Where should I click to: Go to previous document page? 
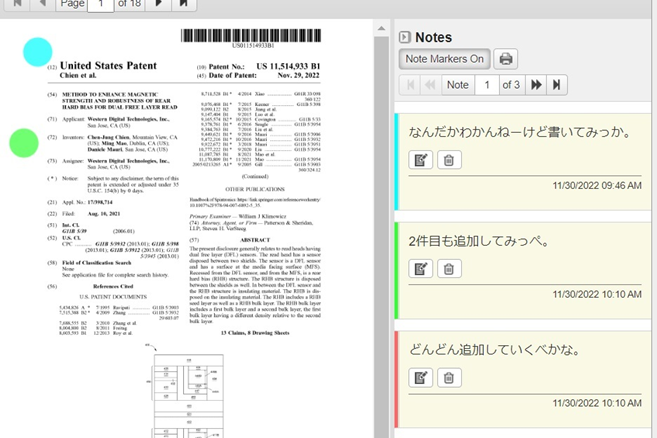click(x=42, y=3)
